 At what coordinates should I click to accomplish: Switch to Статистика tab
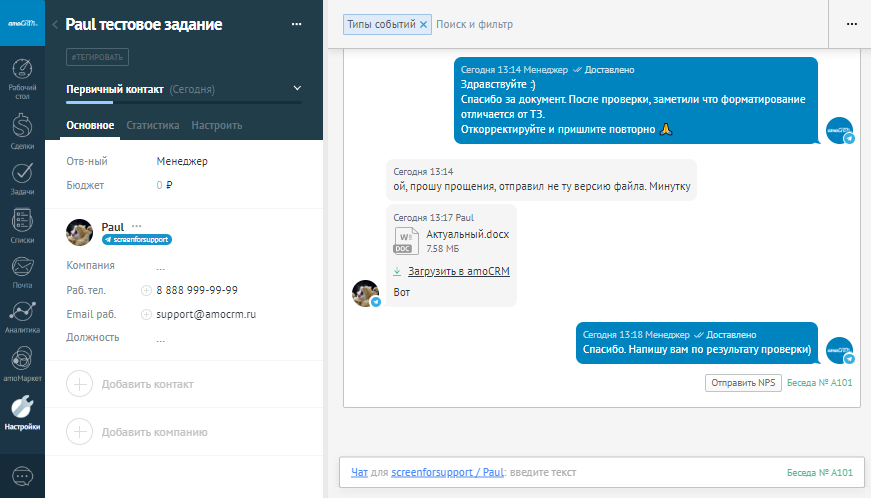point(153,126)
